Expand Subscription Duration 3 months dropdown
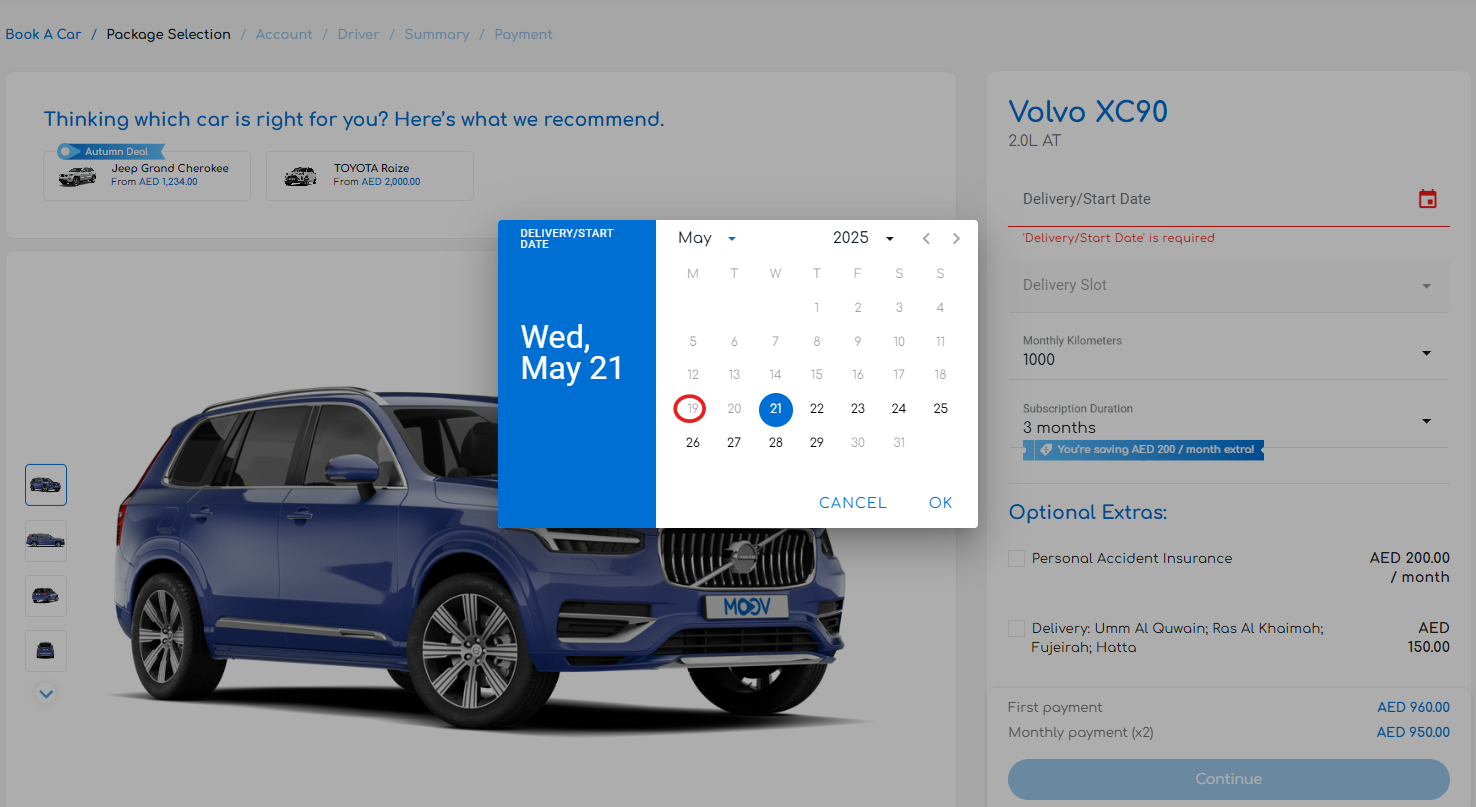1476x807 pixels. [x=1228, y=420]
